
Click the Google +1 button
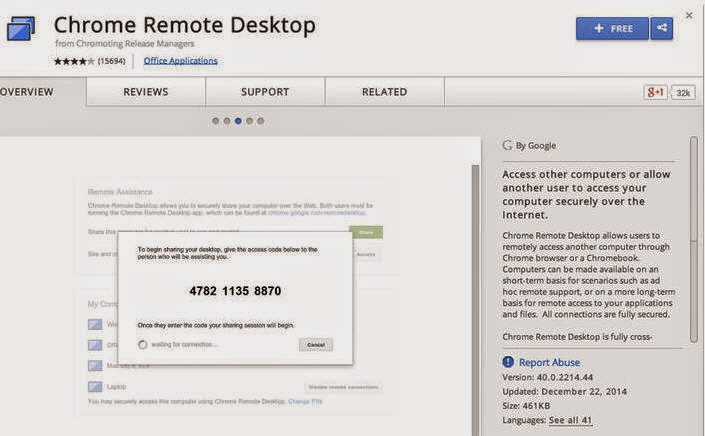click(x=655, y=92)
